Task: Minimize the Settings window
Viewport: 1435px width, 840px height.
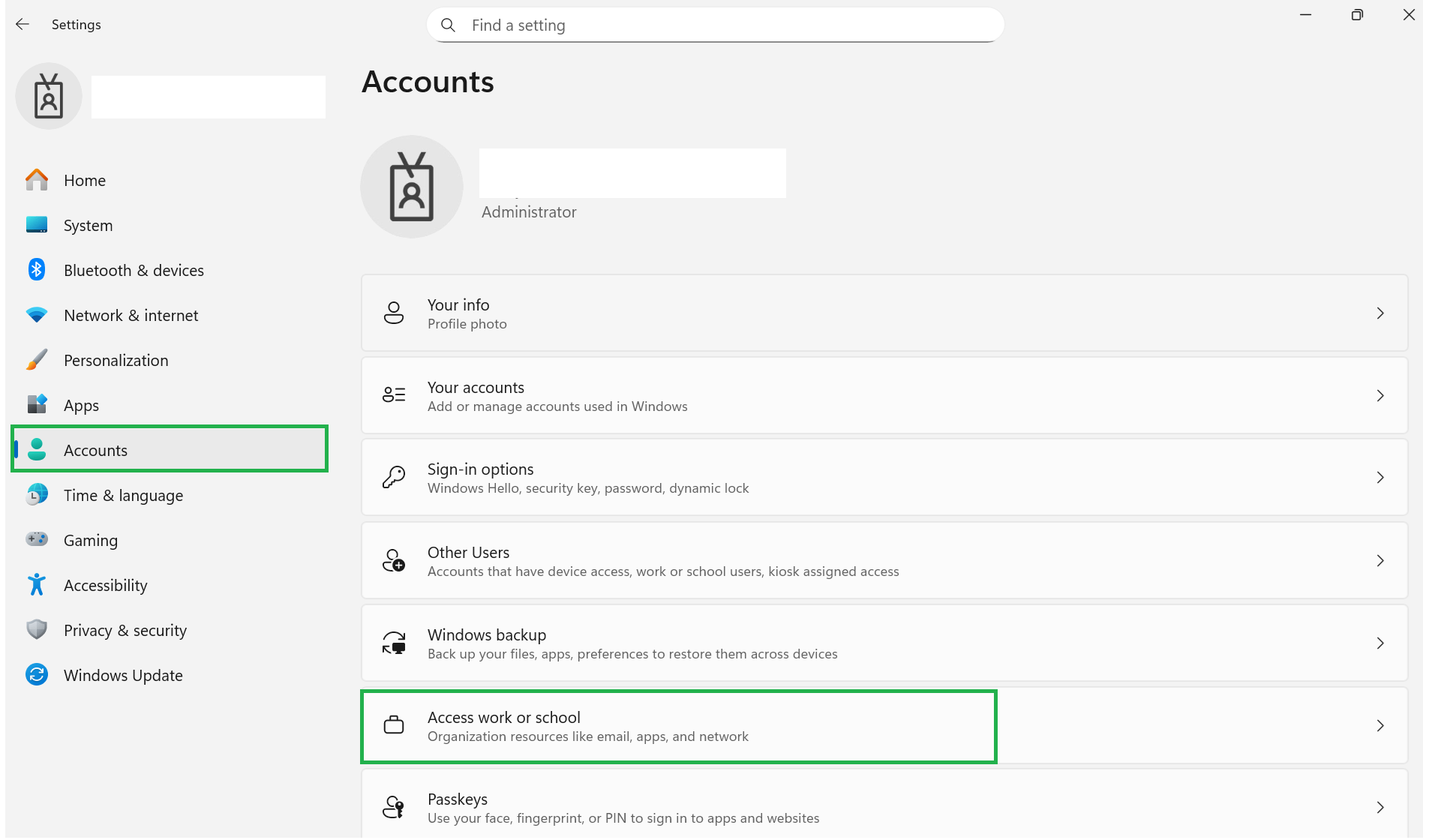Action: coord(1306,15)
